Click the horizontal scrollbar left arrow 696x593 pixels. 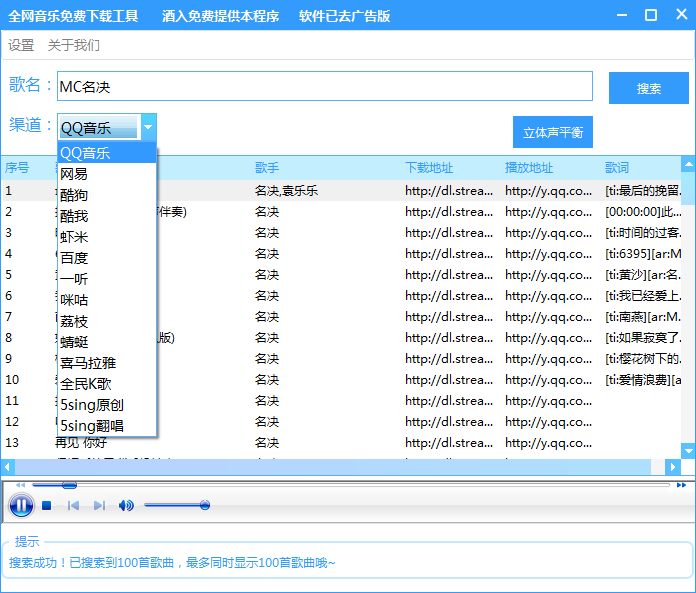pos(7,467)
